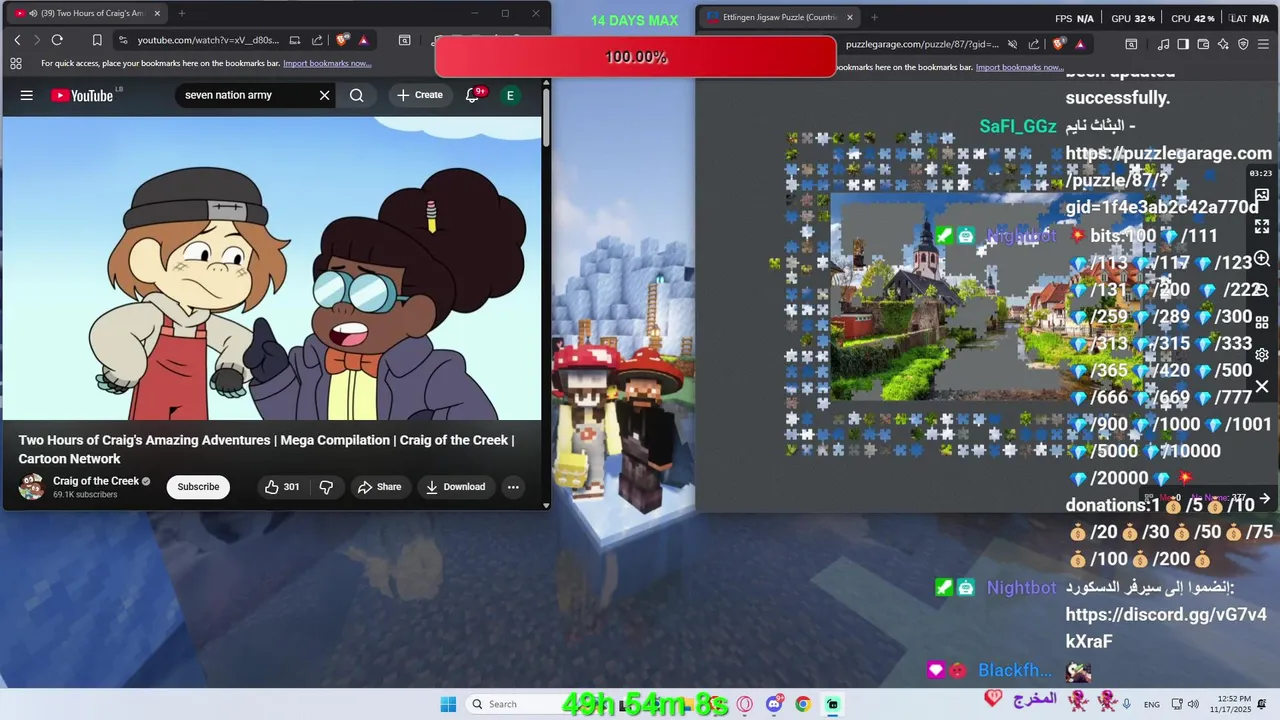
Task: Like the Craig of the Creek video
Action: pyautogui.click(x=282, y=487)
